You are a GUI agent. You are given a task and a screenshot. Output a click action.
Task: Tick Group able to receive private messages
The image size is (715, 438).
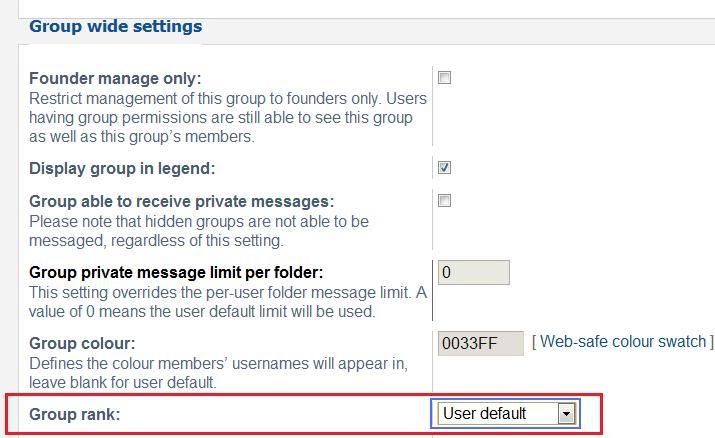tap(444, 201)
